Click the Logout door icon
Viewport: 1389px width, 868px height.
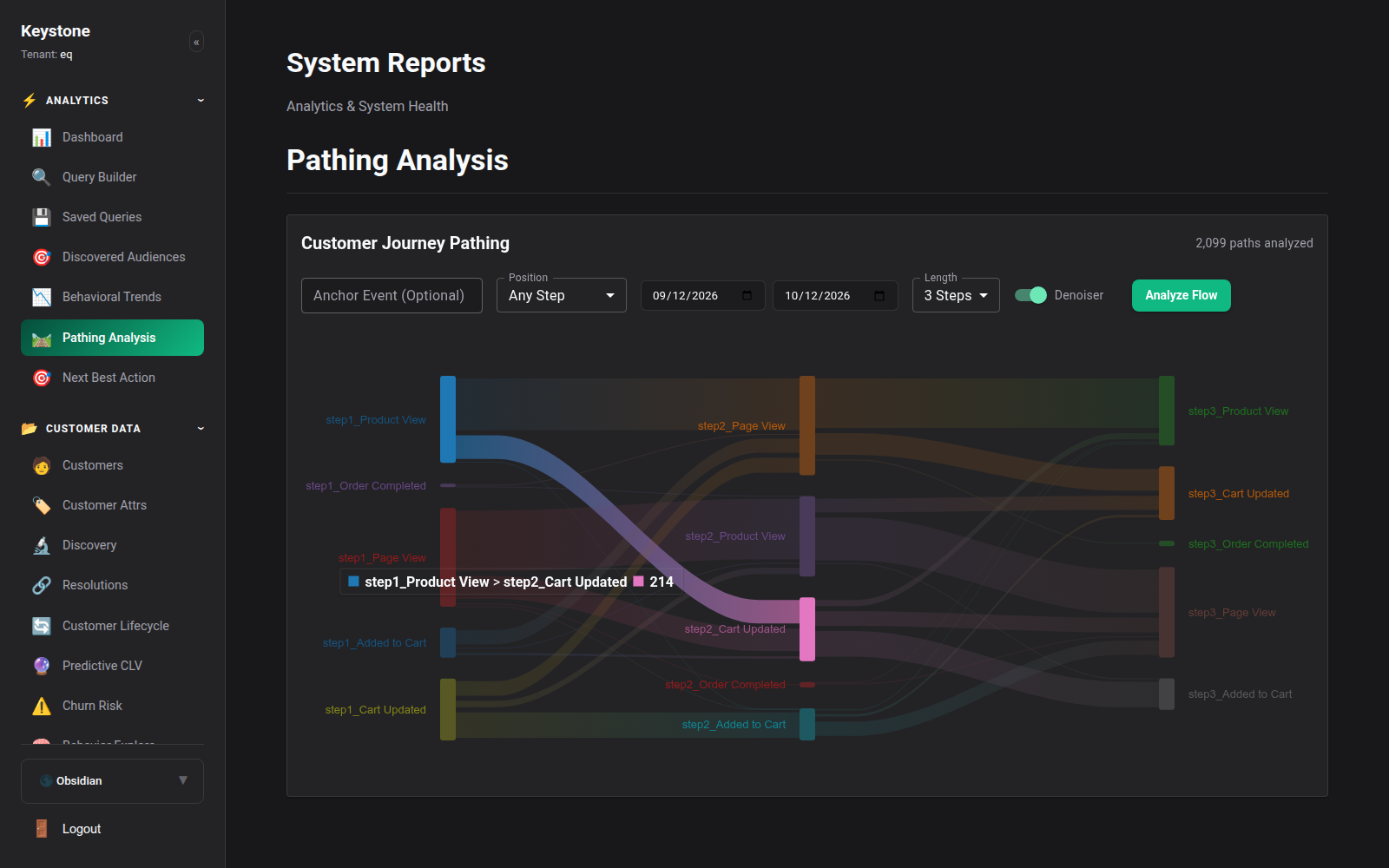coord(42,829)
